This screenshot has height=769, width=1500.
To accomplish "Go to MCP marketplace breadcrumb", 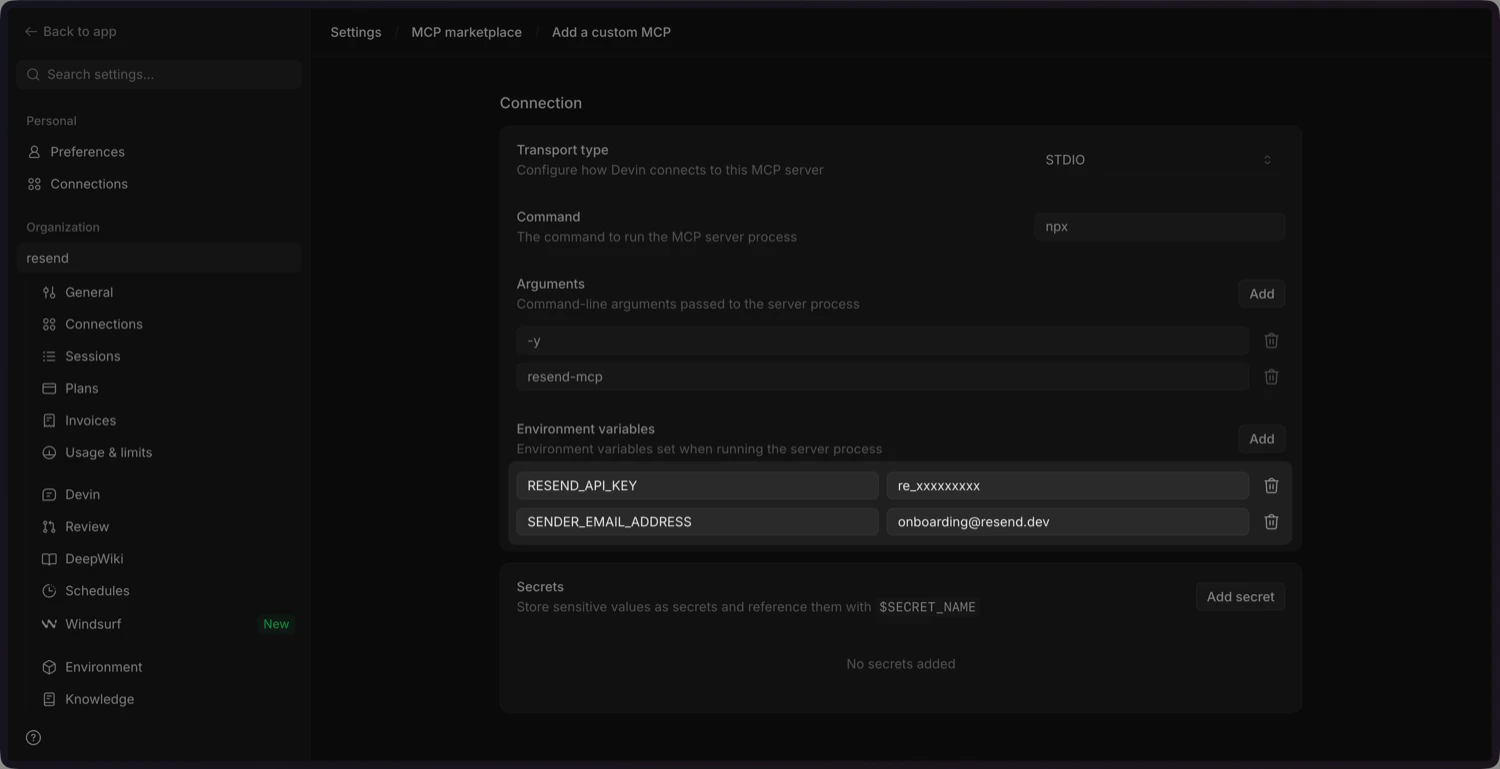I will pos(467,32).
